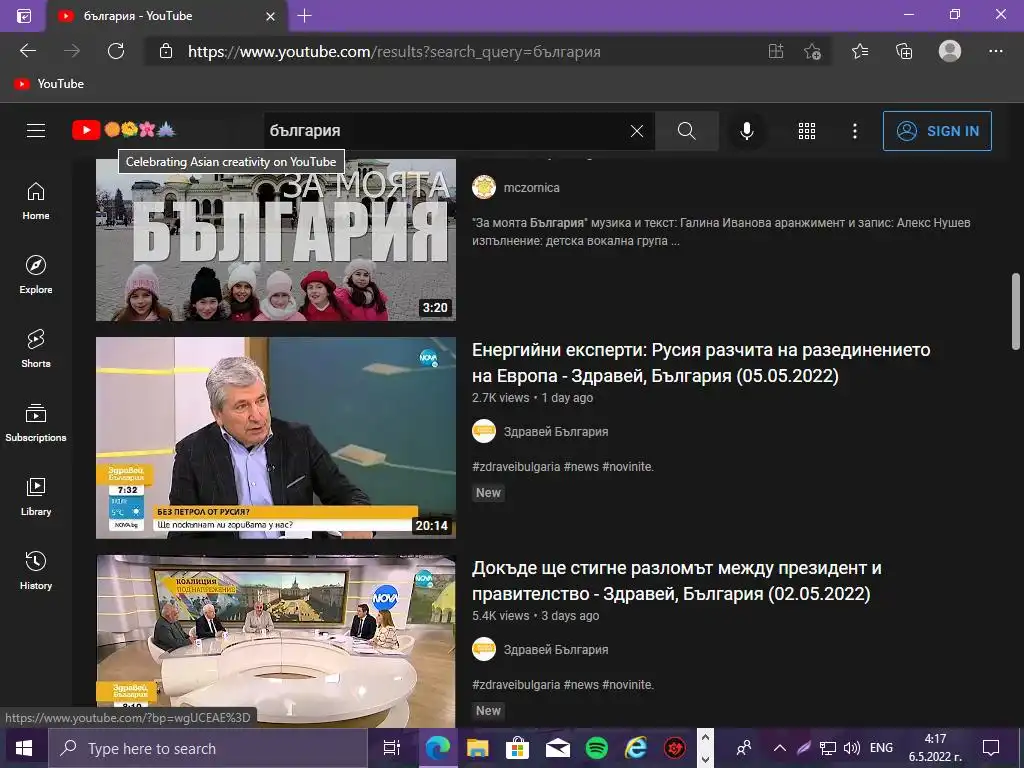Click the mczornica channel avatar
The width and height of the screenshot is (1024, 768).
click(x=484, y=187)
